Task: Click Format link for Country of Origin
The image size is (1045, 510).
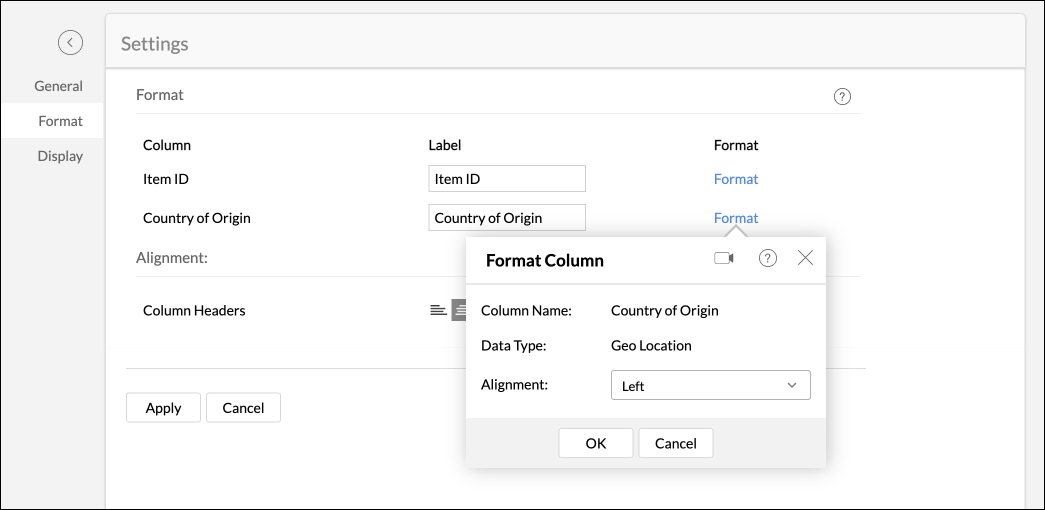Action: point(736,218)
